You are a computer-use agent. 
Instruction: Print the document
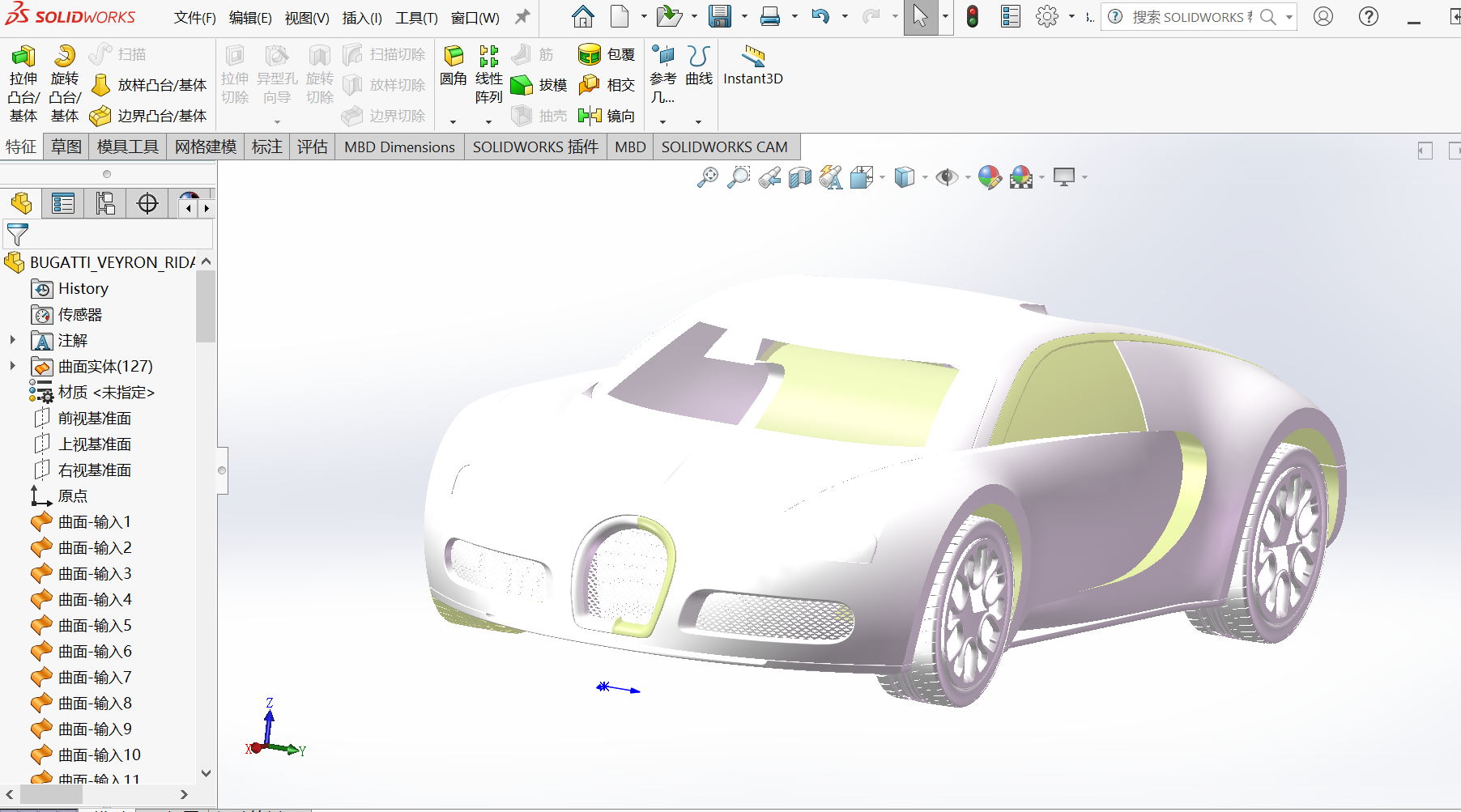[770, 16]
